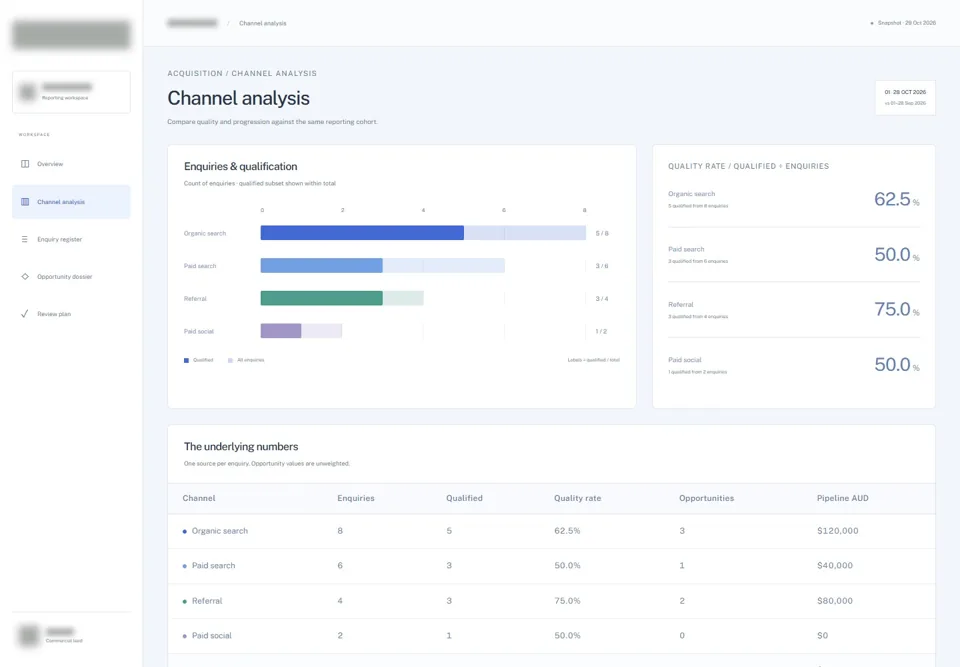
Task: Click the Channel column header in the table
Action: [x=199, y=499]
